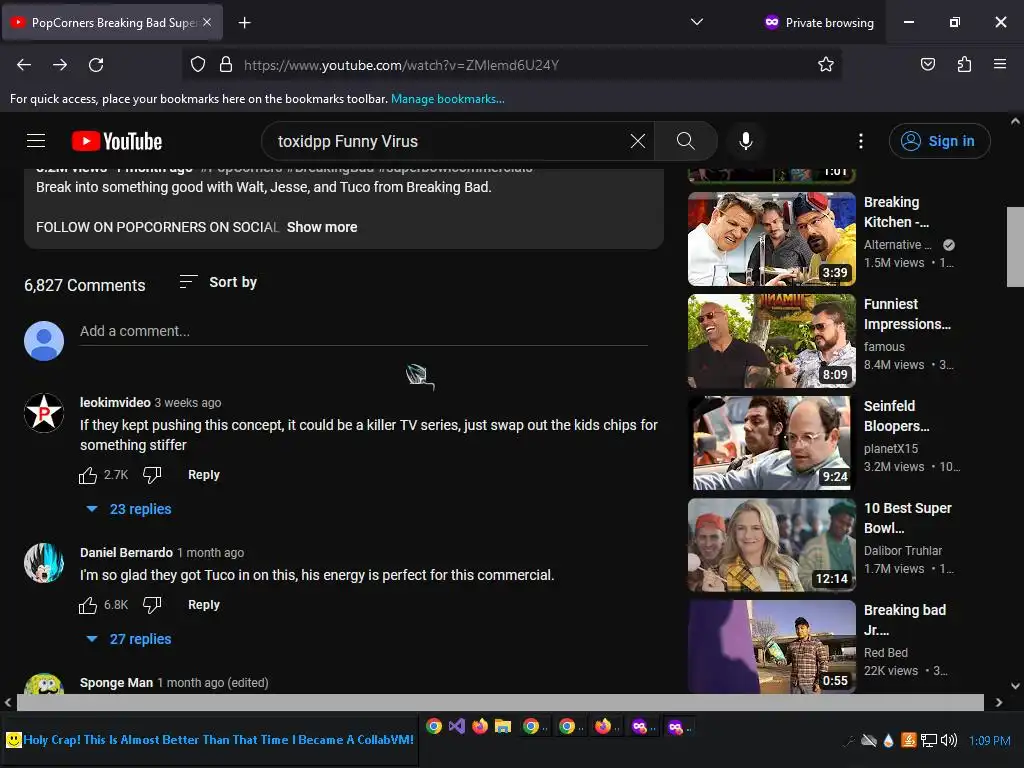
Task: Click the horizontal scrollbar
Action: tap(500, 702)
